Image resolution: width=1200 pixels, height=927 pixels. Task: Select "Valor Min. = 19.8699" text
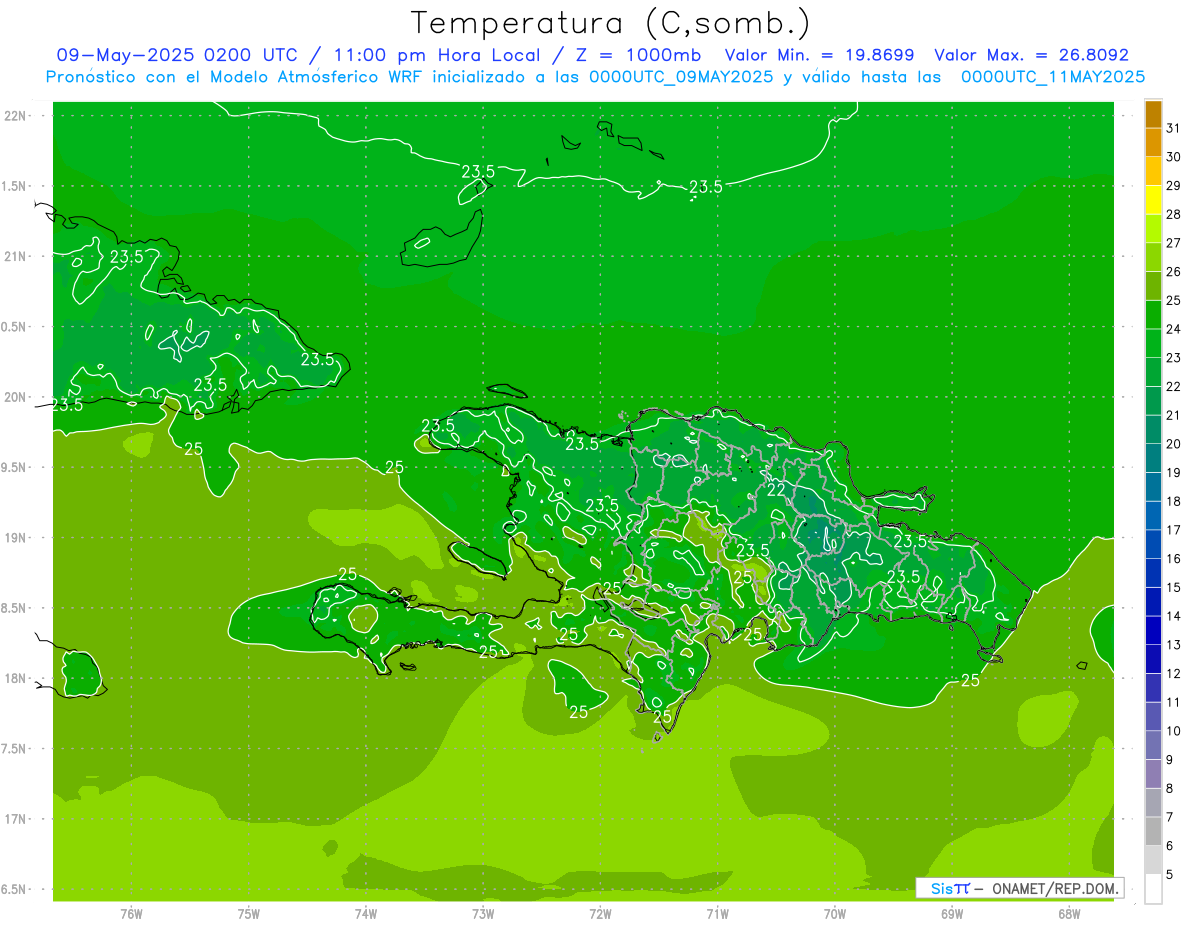[818, 55]
